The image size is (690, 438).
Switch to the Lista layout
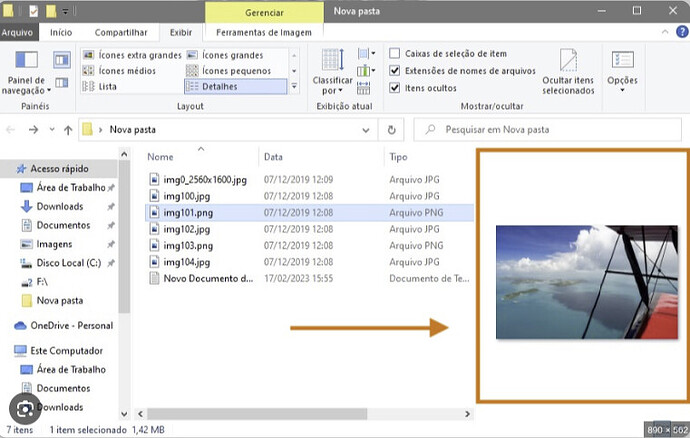[x=107, y=87]
